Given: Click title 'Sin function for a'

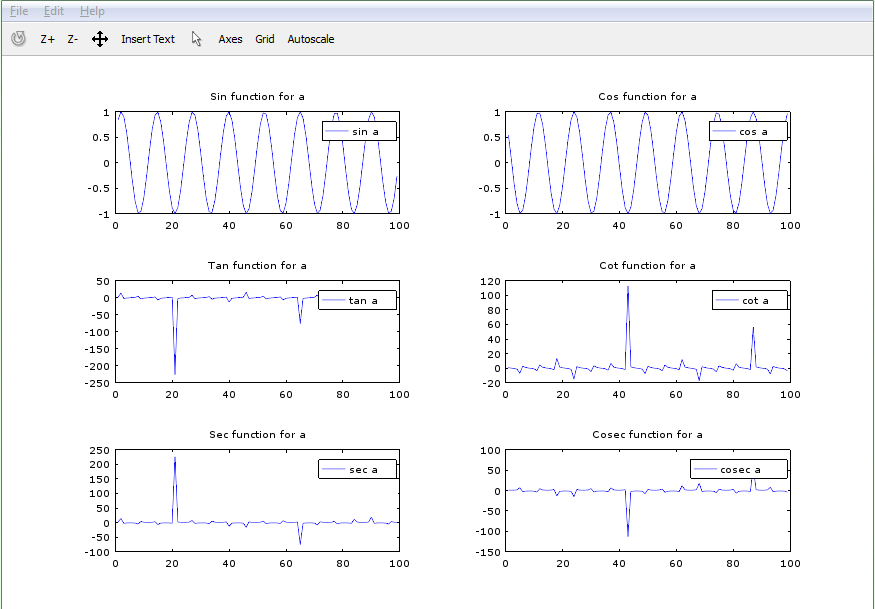Looking at the screenshot, I should 257,97.
